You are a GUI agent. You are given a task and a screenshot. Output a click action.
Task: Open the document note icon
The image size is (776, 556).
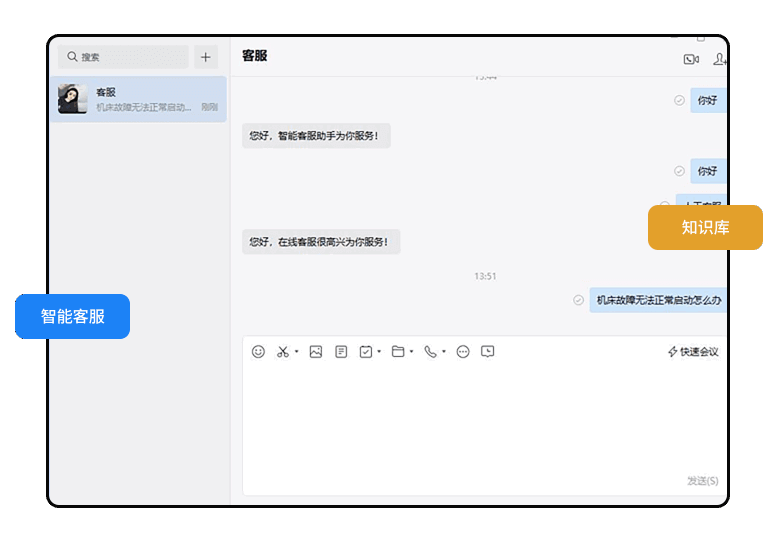click(341, 352)
